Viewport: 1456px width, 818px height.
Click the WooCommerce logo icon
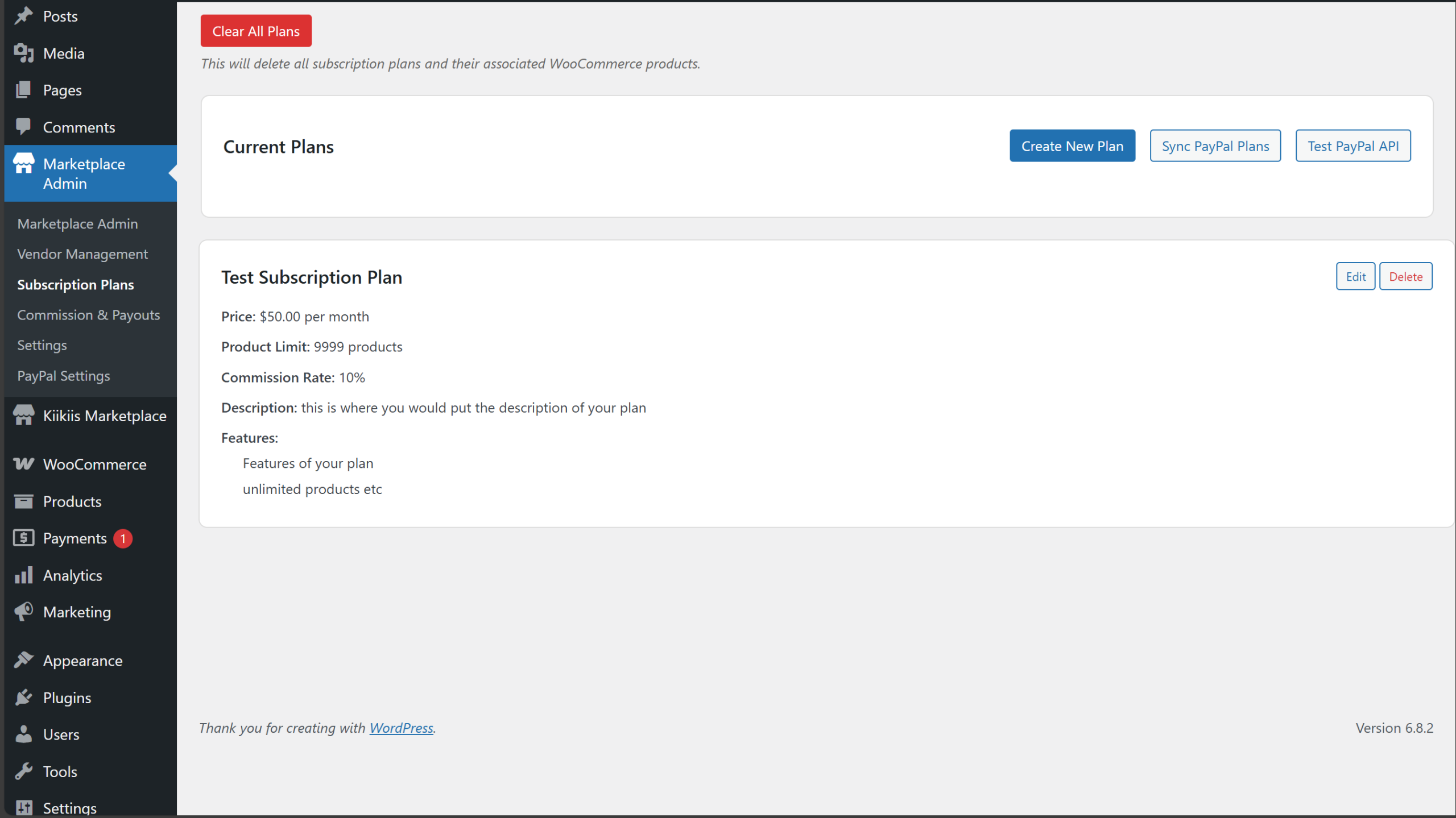pos(23,464)
